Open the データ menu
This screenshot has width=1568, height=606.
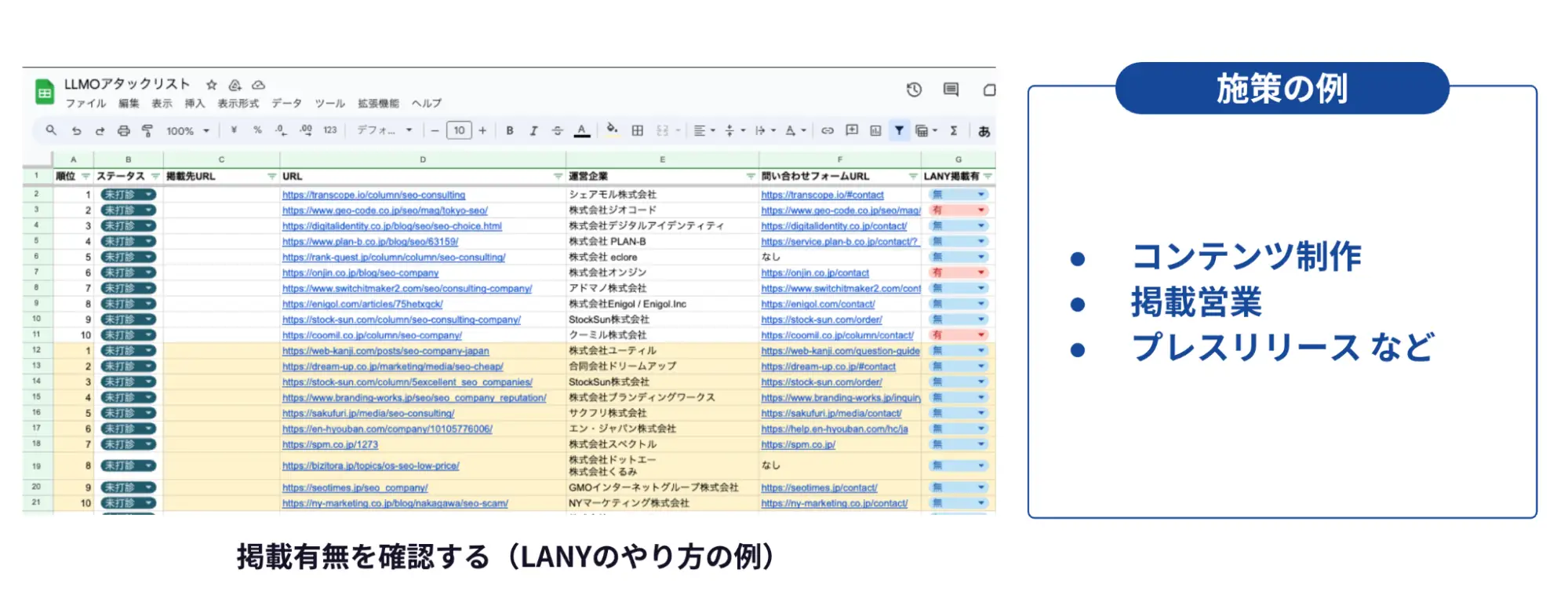point(286,104)
